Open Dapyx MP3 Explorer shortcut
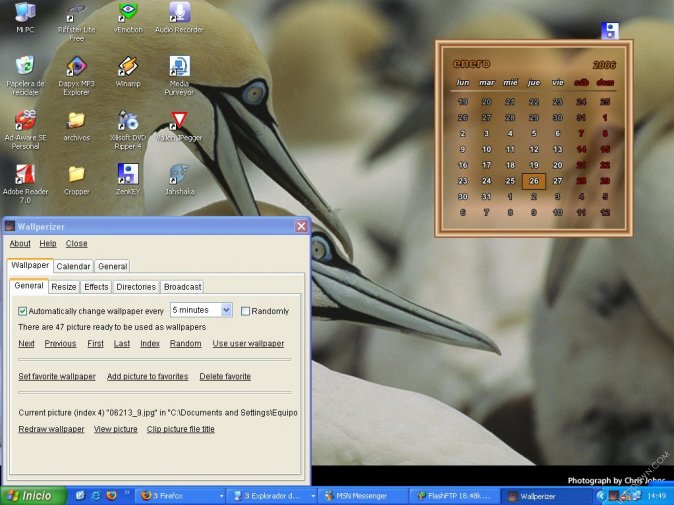Viewport: 674px width, 505px height. click(76, 67)
